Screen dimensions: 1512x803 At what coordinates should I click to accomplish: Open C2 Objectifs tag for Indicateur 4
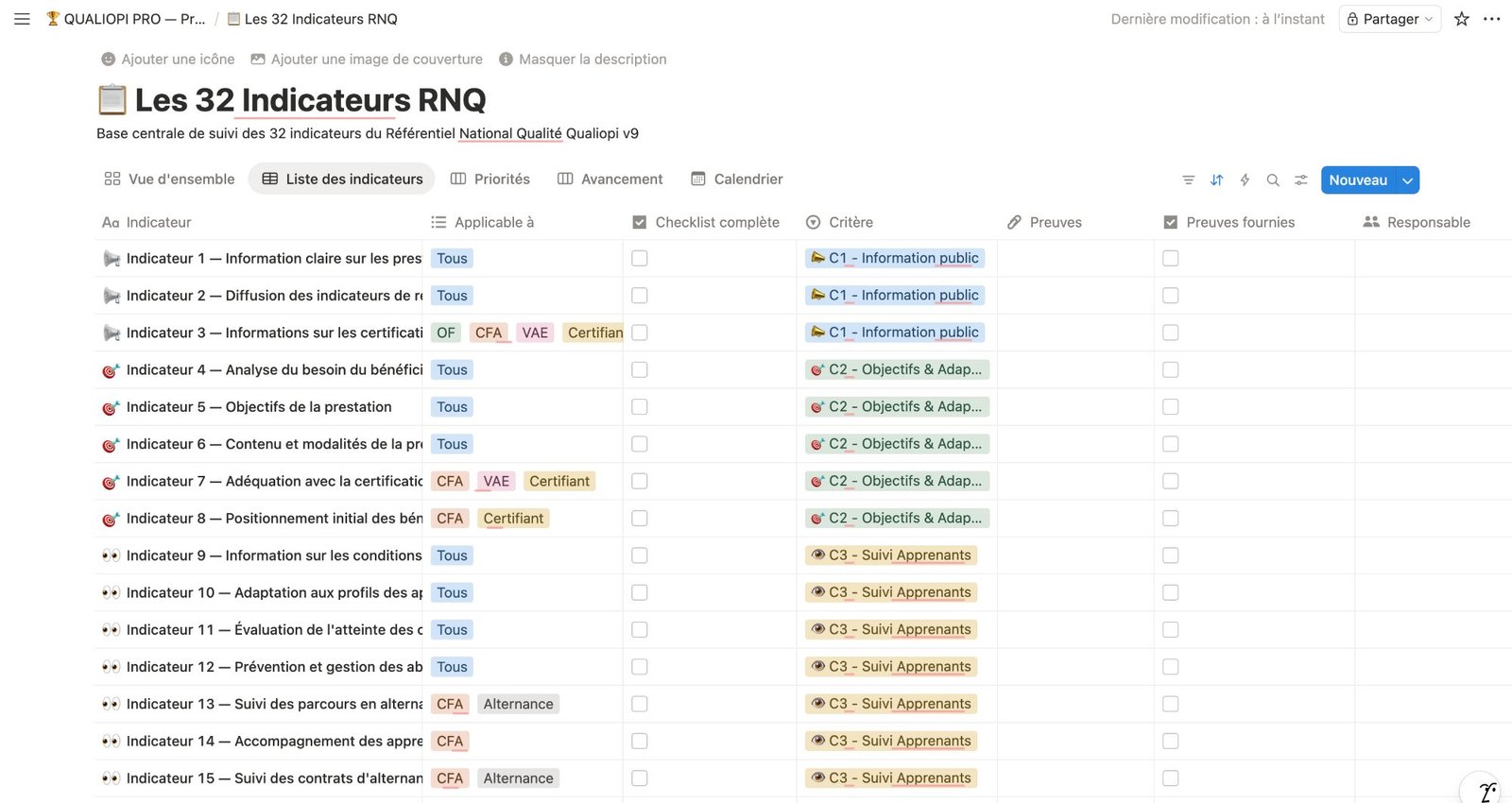coord(897,369)
